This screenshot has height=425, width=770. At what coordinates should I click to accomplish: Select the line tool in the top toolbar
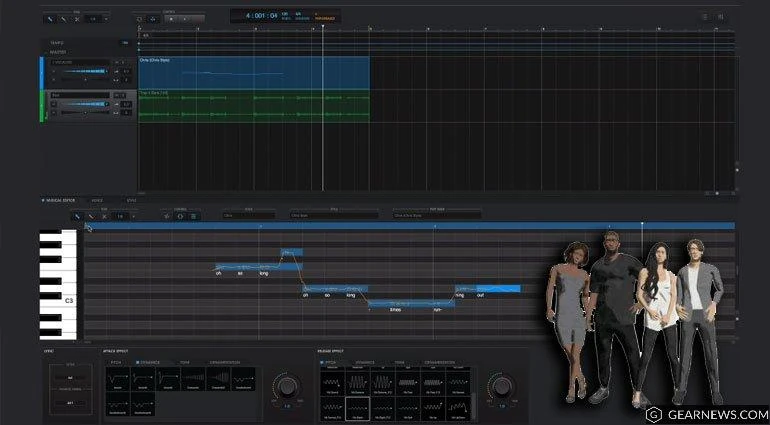(x=63, y=19)
